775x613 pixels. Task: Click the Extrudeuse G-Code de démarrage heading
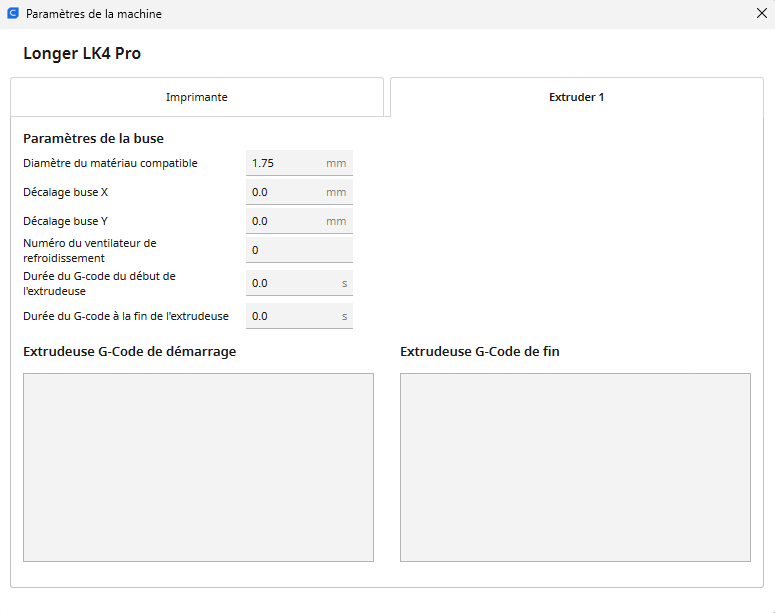(x=129, y=351)
